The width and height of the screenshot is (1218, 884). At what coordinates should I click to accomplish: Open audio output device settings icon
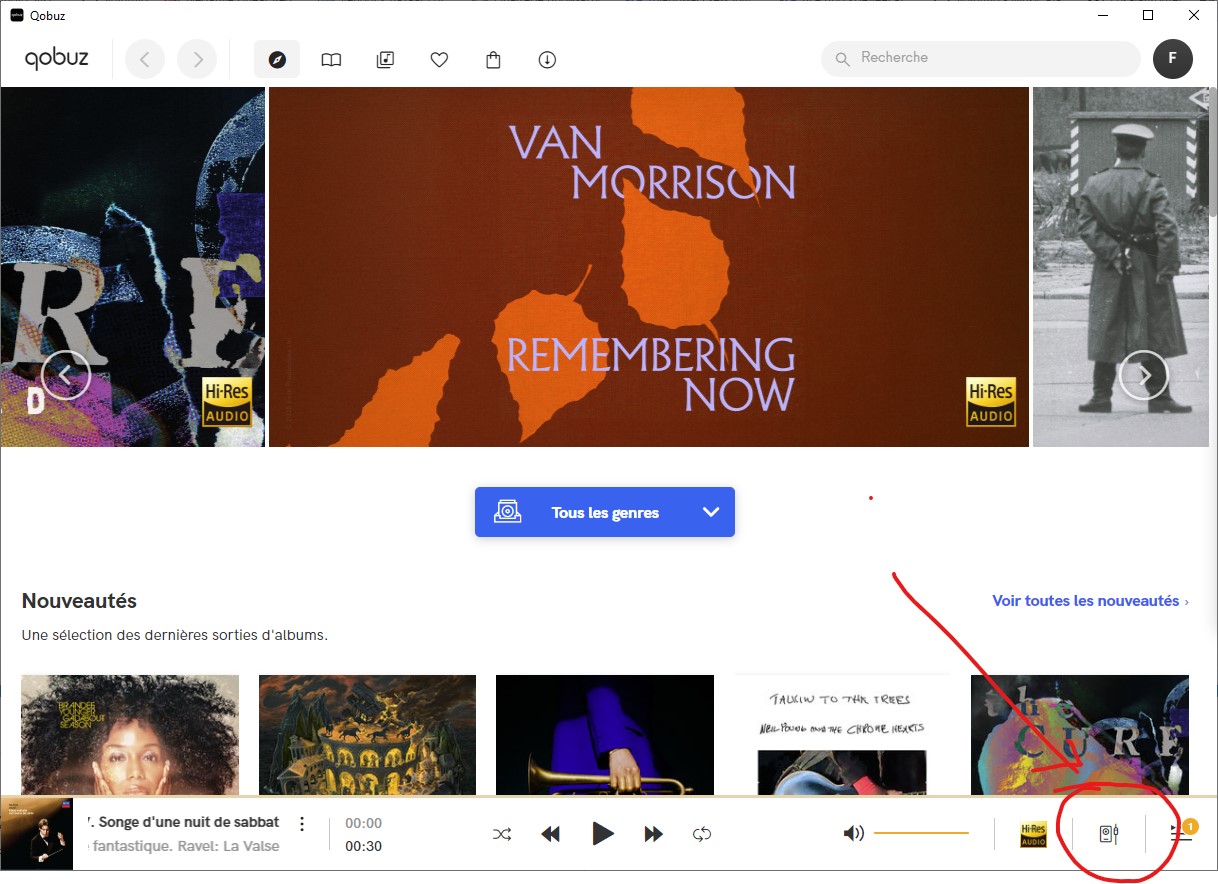[x=1108, y=833]
